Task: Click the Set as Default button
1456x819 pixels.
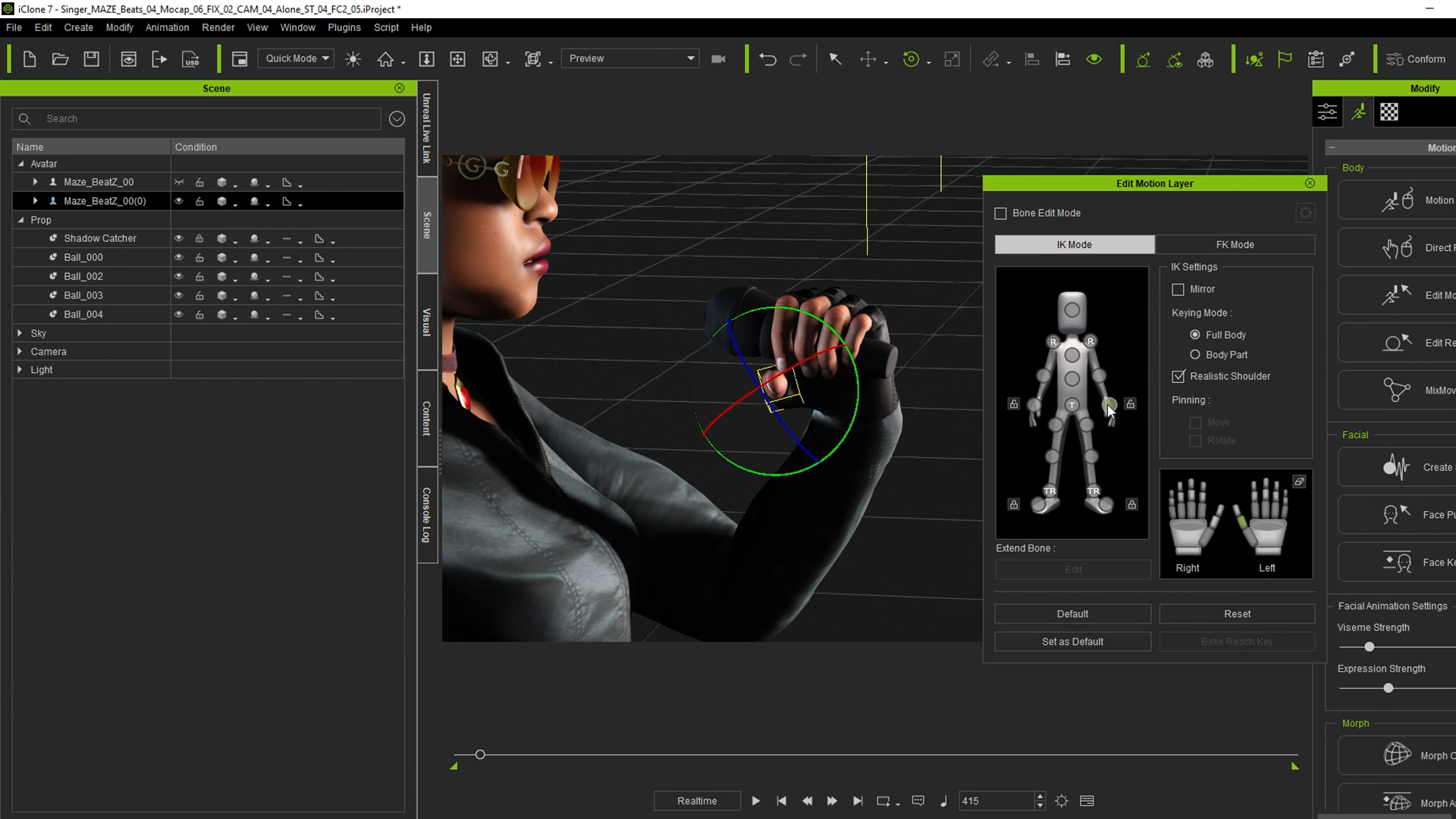Action: [1072, 642]
